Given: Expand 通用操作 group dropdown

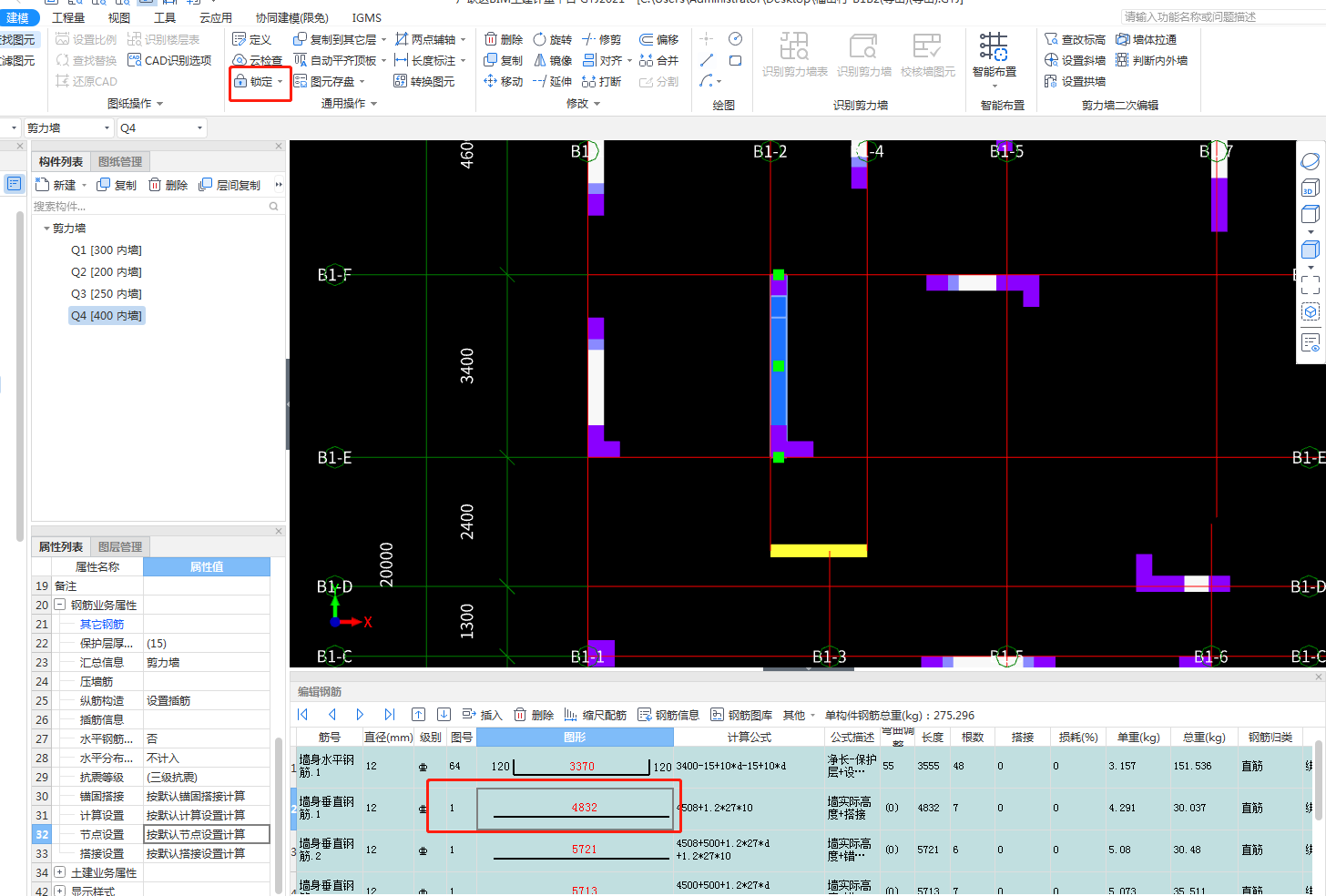Looking at the screenshot, I should (373, 104).
